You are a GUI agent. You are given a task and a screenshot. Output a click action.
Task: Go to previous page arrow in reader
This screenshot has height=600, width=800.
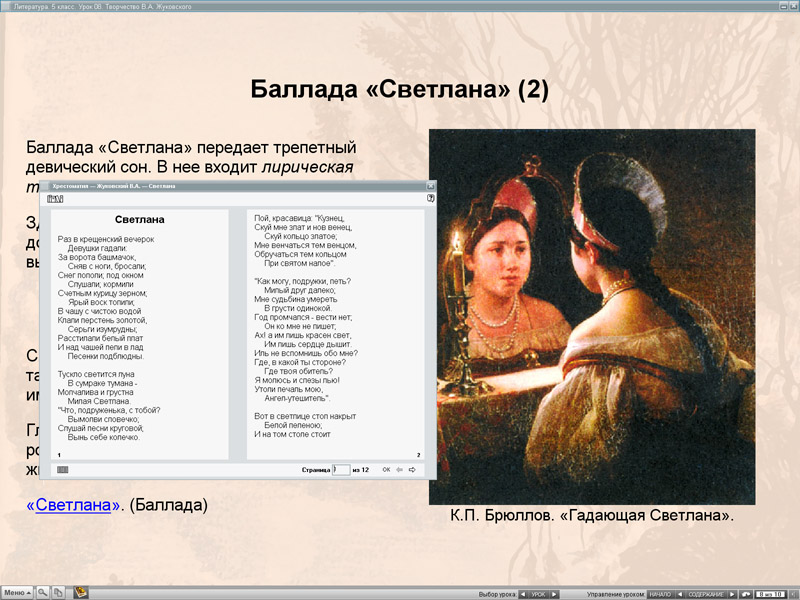pyautogui.click(x=399, y=469)
